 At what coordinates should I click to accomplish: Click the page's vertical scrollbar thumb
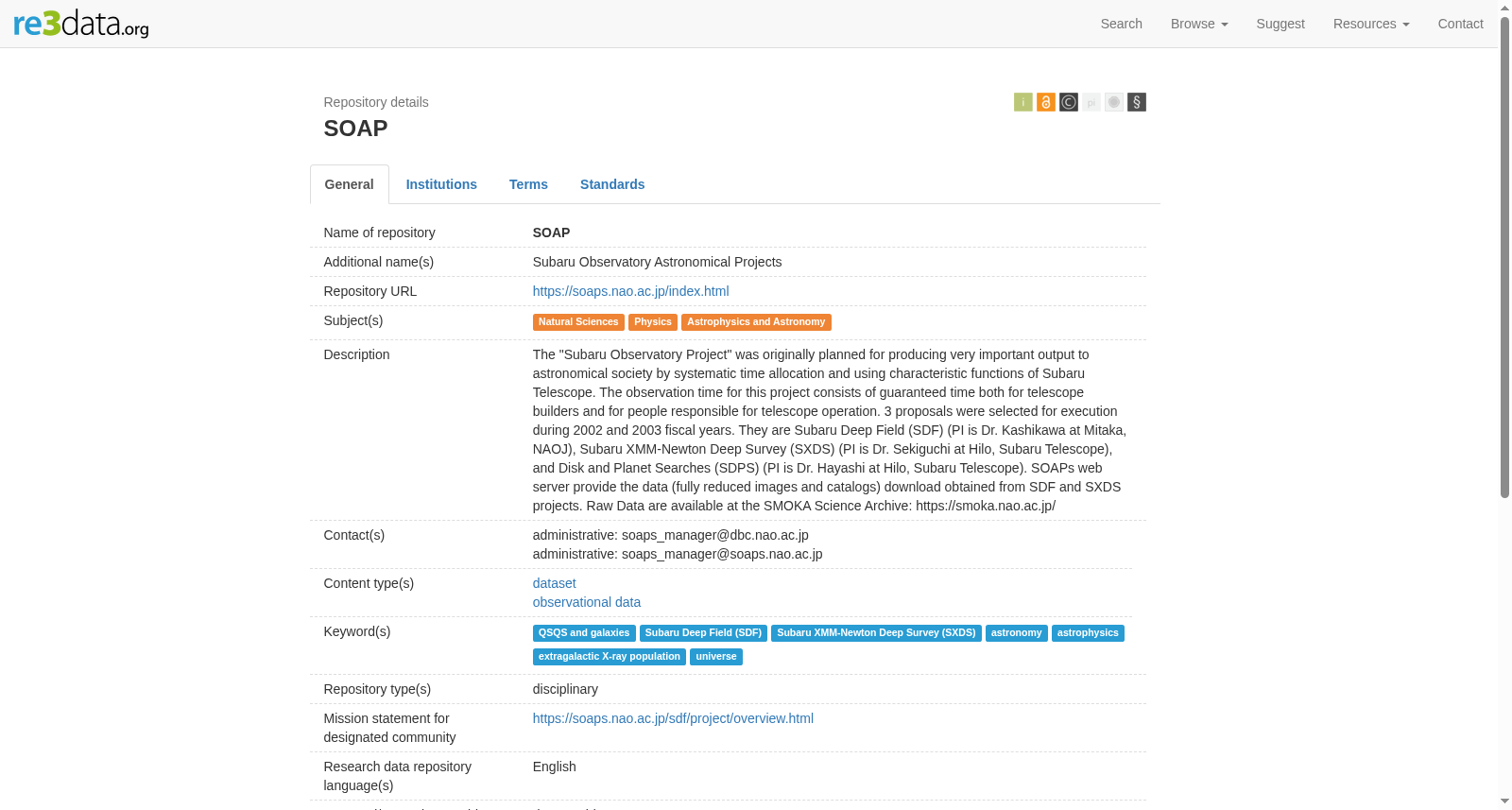[1505, 255]
